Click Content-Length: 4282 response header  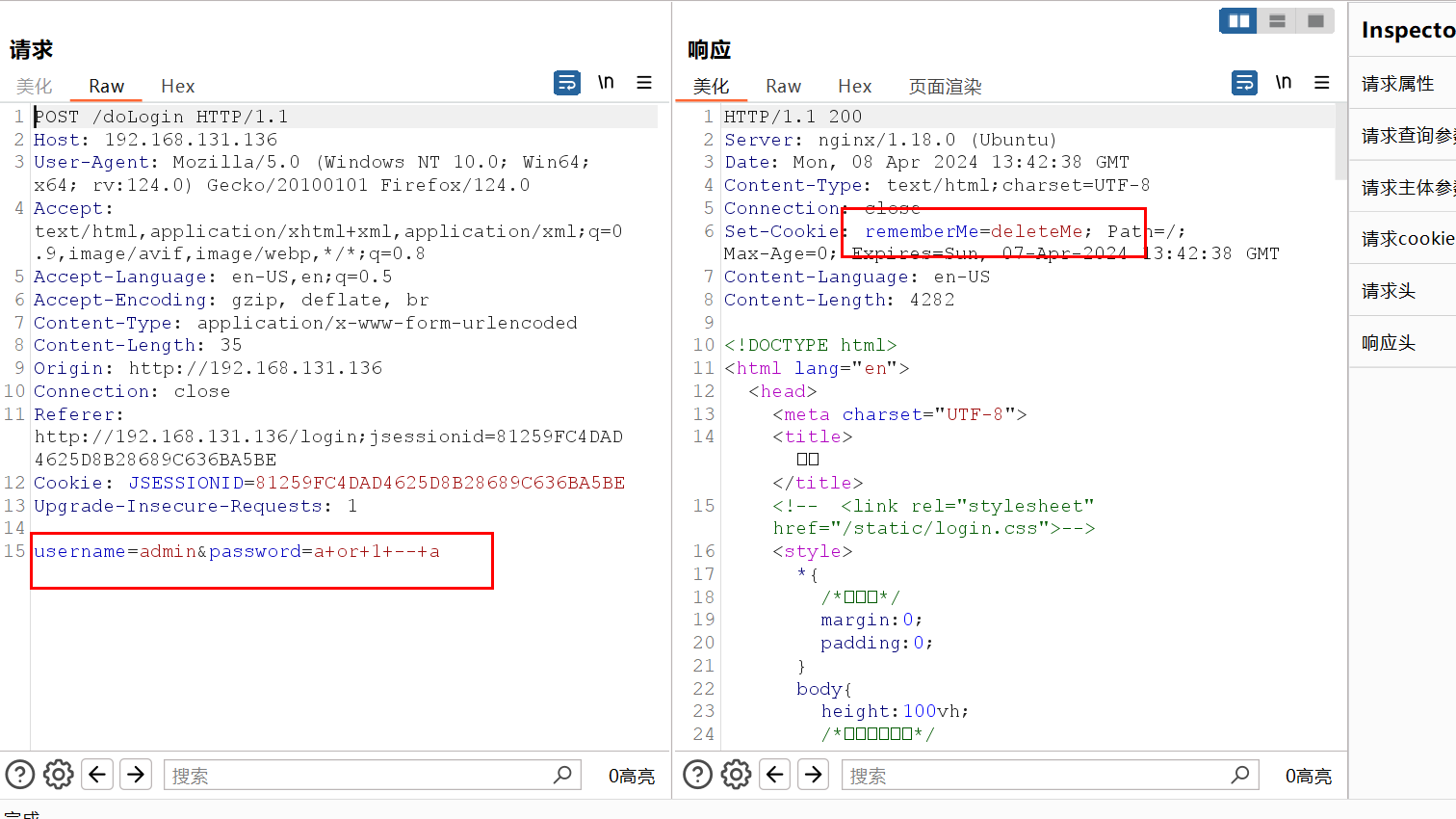pyautogui.click(x=839, y=301)
